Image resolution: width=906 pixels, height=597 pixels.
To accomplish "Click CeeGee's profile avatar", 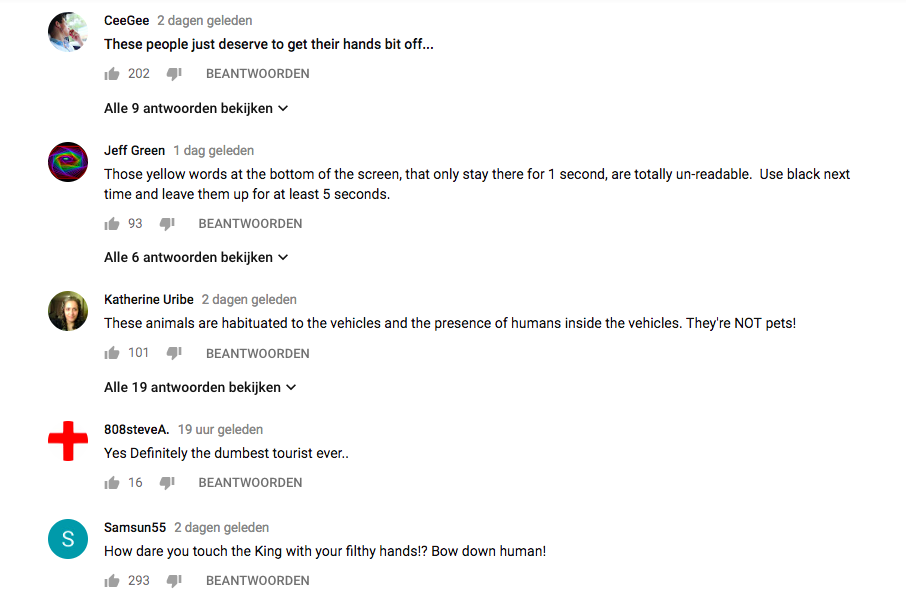I will pos(68,32).
